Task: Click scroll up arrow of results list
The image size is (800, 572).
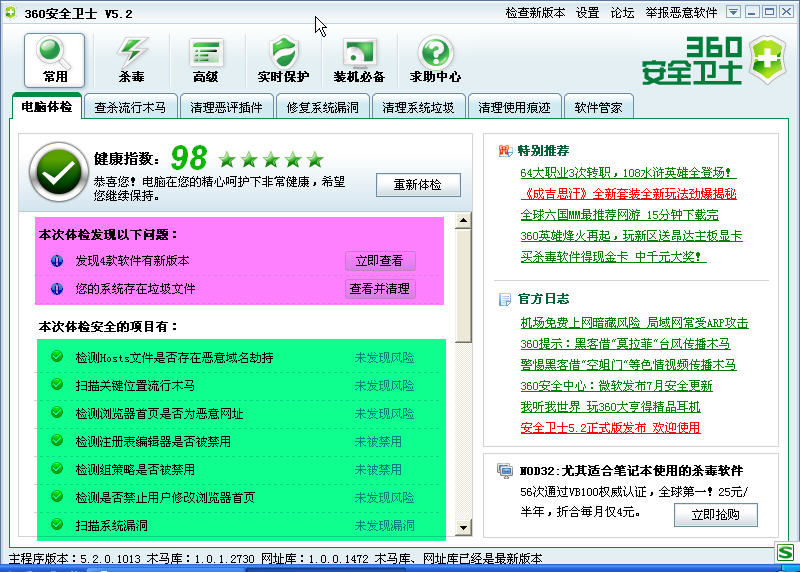Action: click(463, 220)
